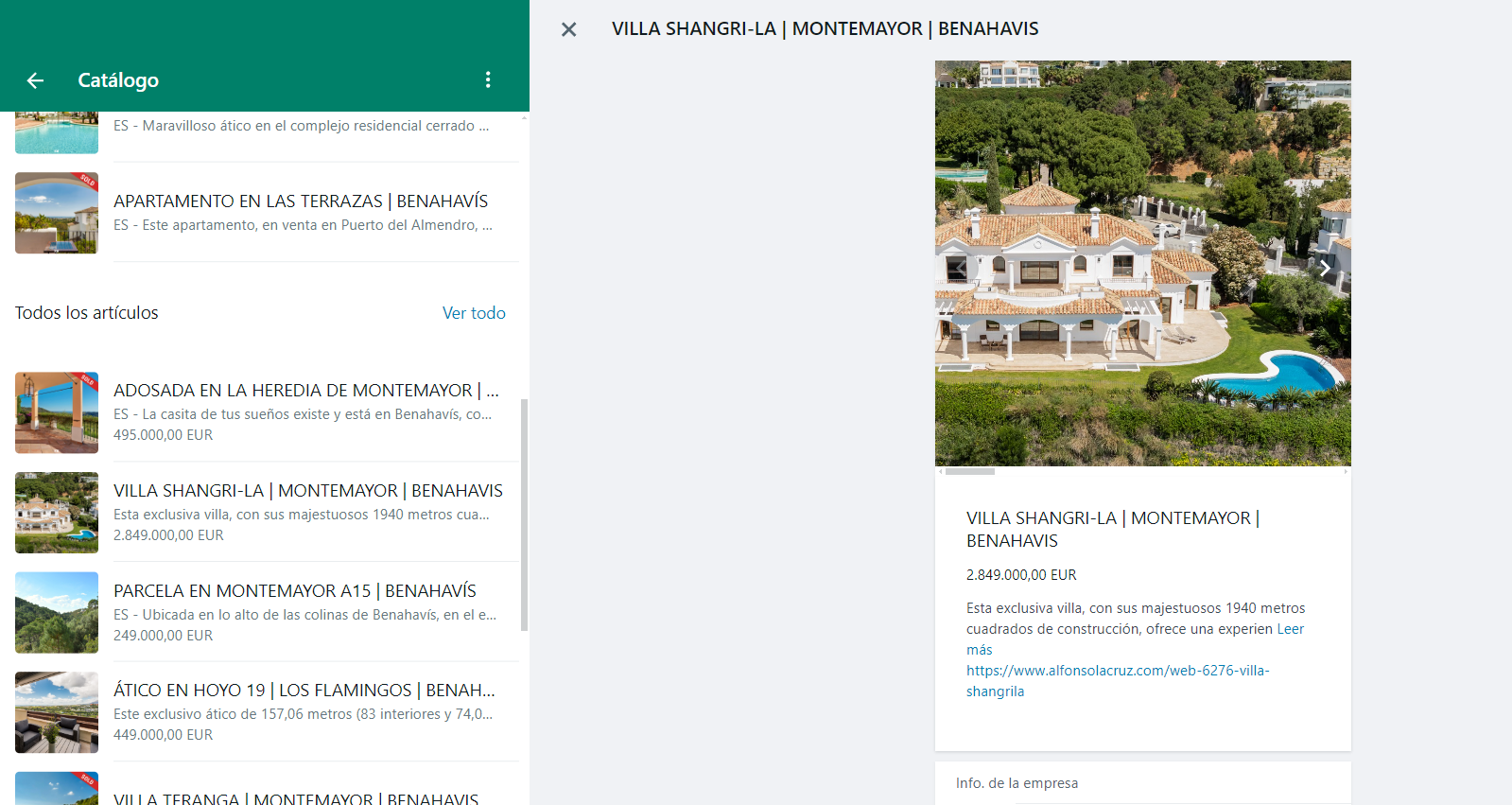Open the alfonsolacruz.com villa shangrila URL
Viewport: 1512px width, 805px height.
tap(1118, 681)
